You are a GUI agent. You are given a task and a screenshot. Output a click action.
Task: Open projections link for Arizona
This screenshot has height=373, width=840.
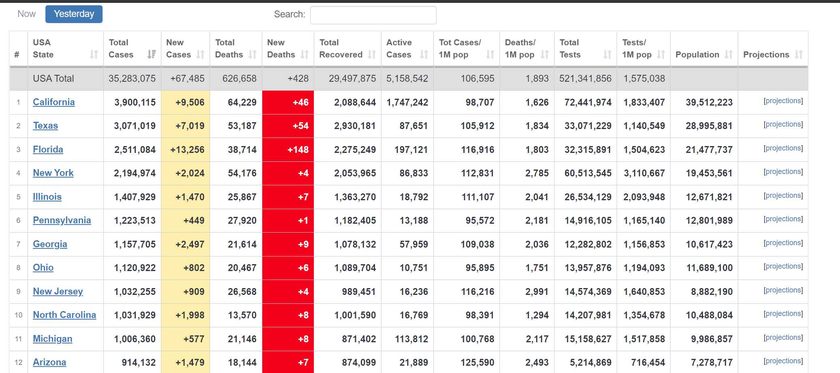click(783, 361)
